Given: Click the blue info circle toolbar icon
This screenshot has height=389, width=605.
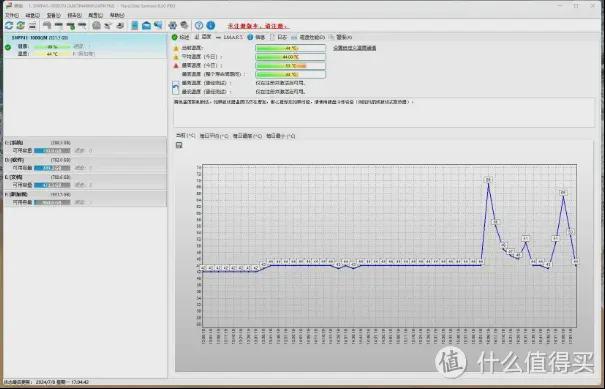Looking at the screenshot, I should point(211,25).
